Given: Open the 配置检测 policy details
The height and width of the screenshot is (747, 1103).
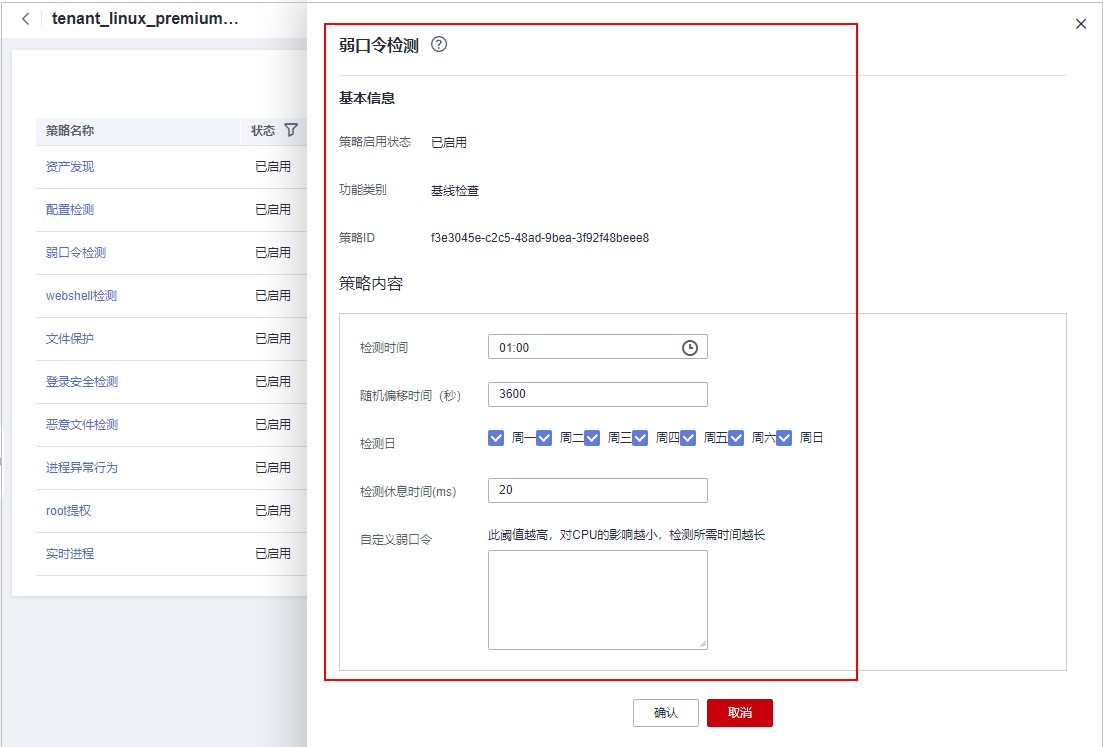Looking at the screenshot, I should 71,209.
